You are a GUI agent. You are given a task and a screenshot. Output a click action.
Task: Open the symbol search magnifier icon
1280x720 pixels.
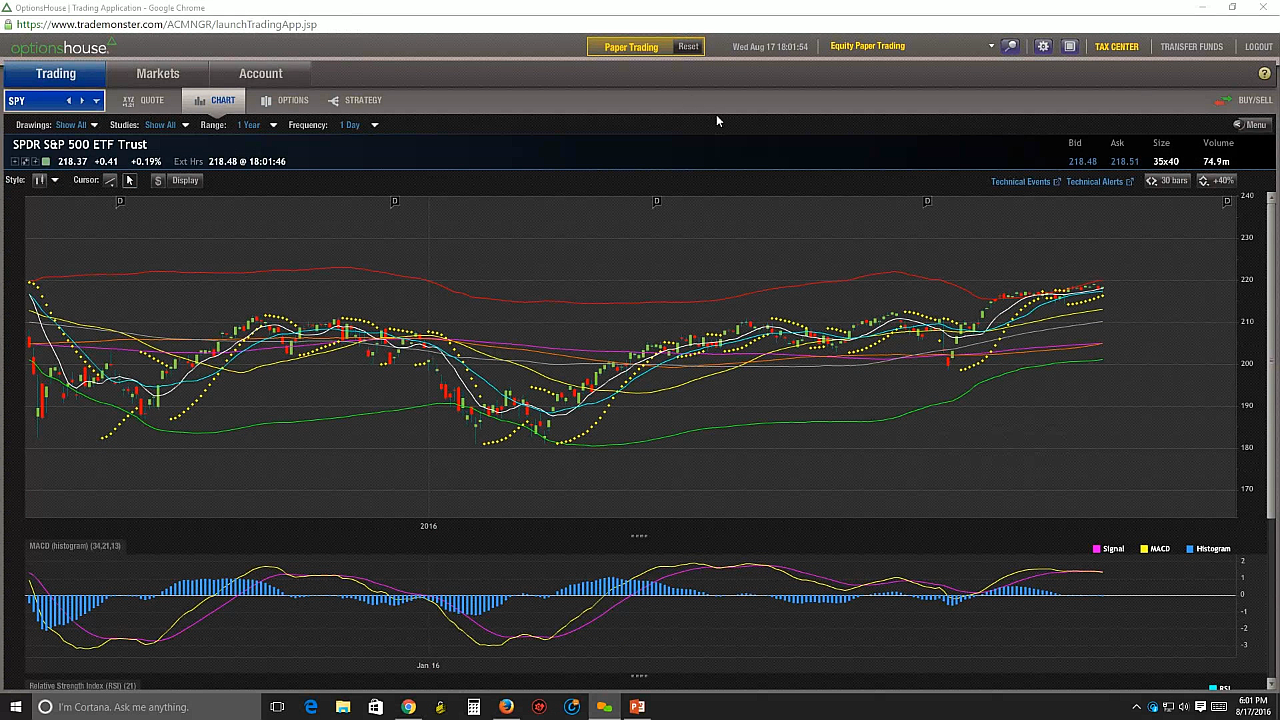click(x=1010, y=46)
